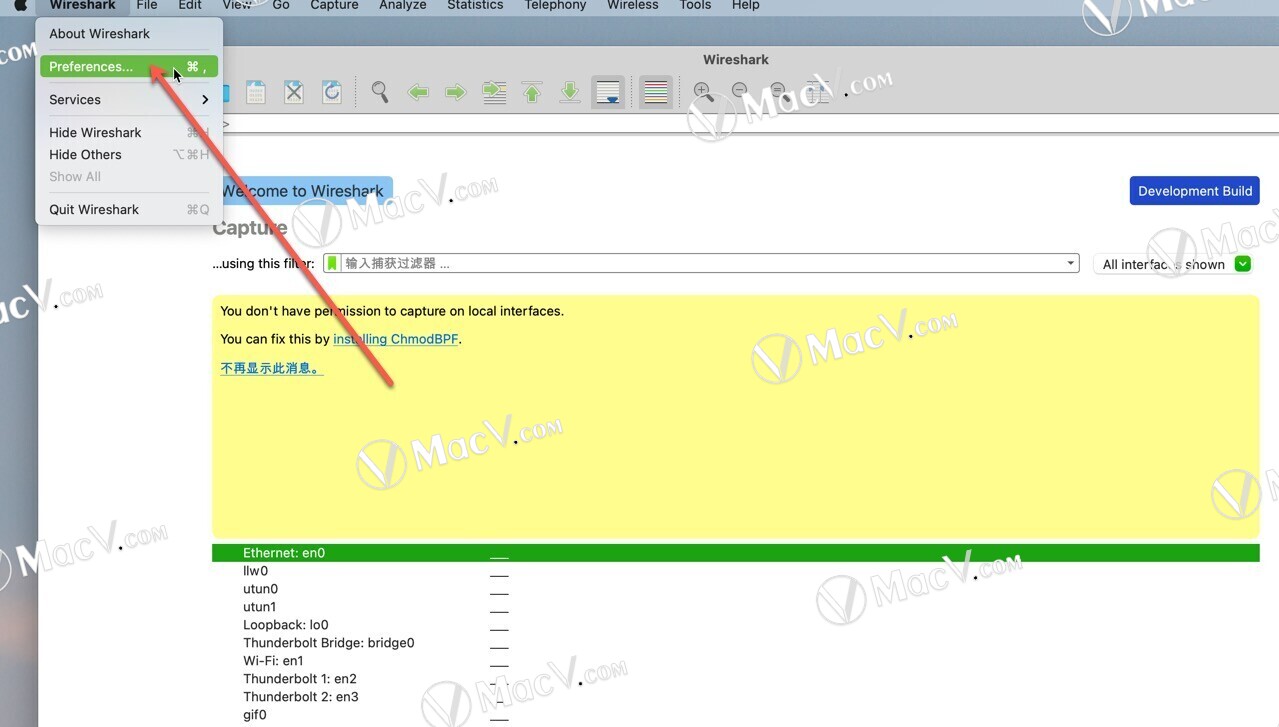This screenshot has height=727, width=1279.
Task: Open the Telephony menu
Action: 555,5
